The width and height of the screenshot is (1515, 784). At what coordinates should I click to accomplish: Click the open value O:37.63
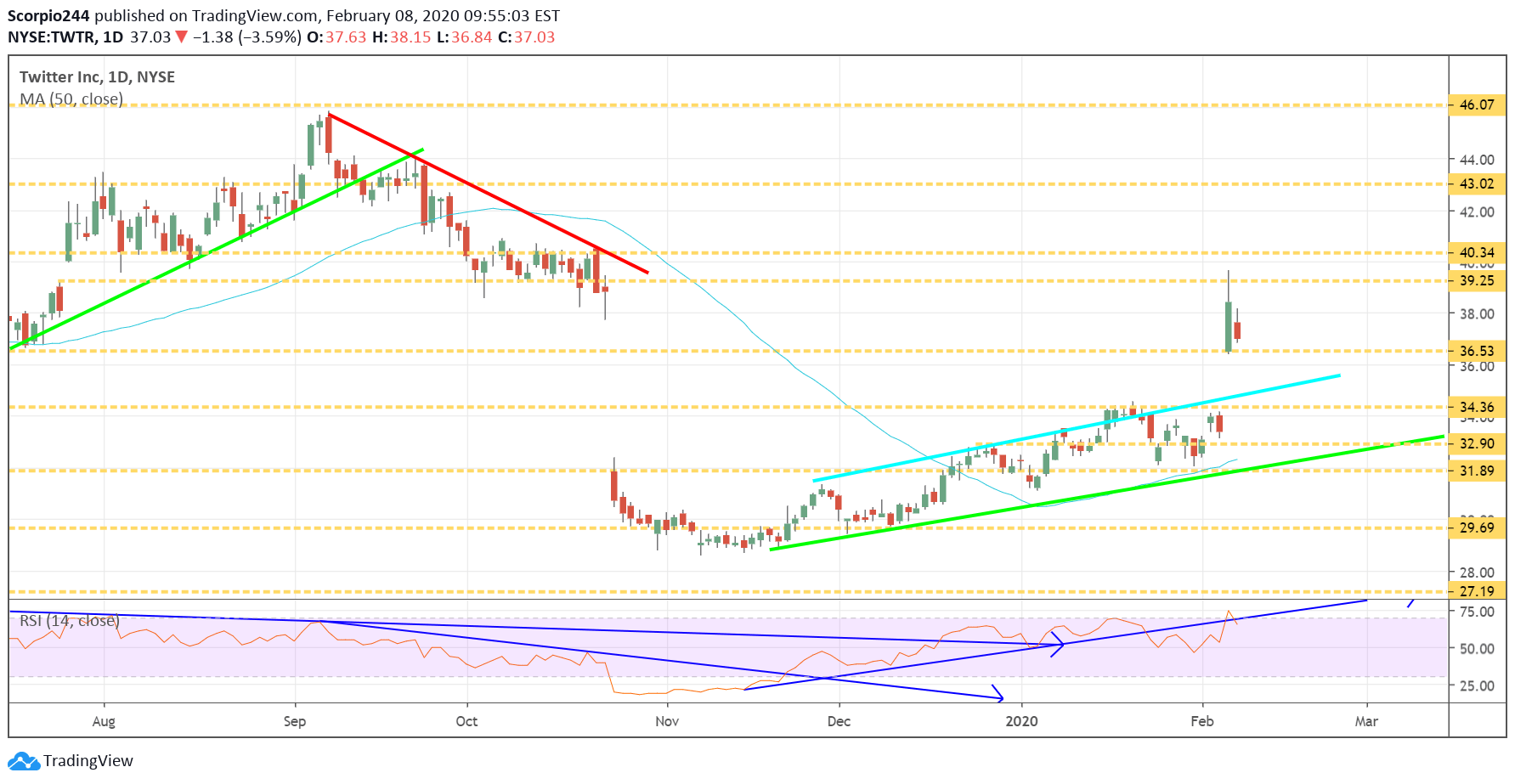click(x=336, y=37)
